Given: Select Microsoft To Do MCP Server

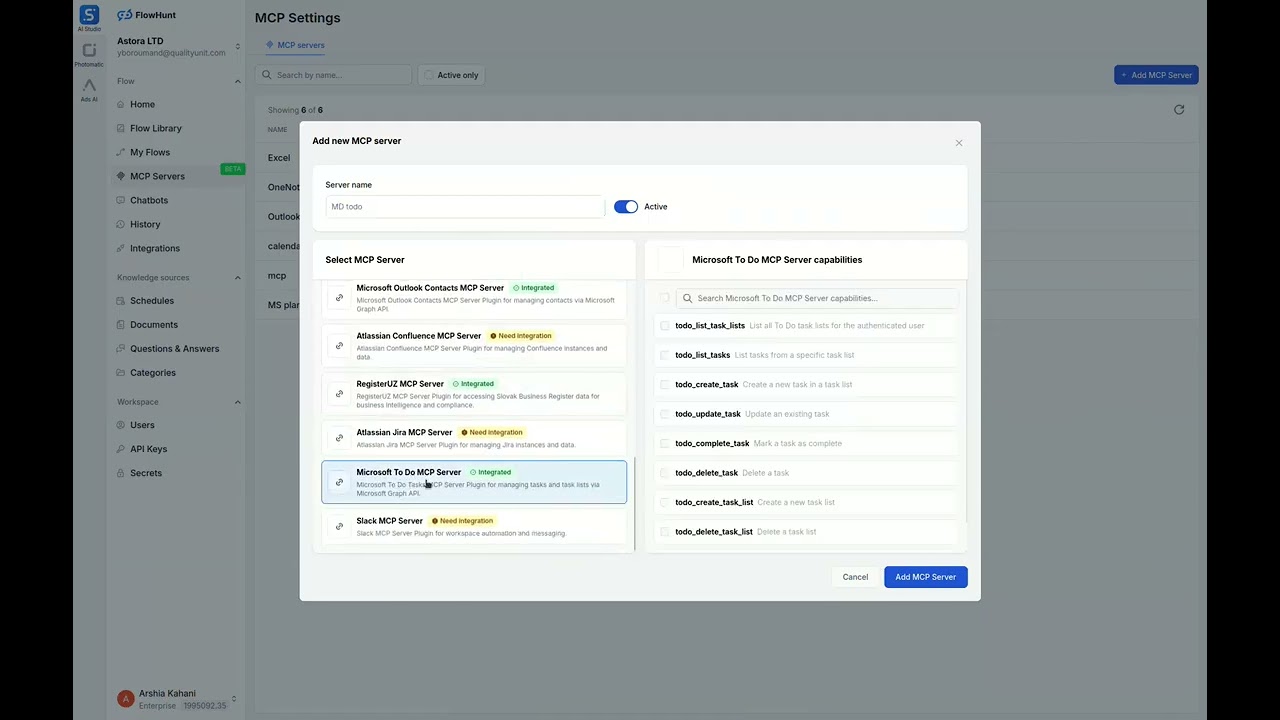Looking at the screenshot, I should click(x=474, y=482).
